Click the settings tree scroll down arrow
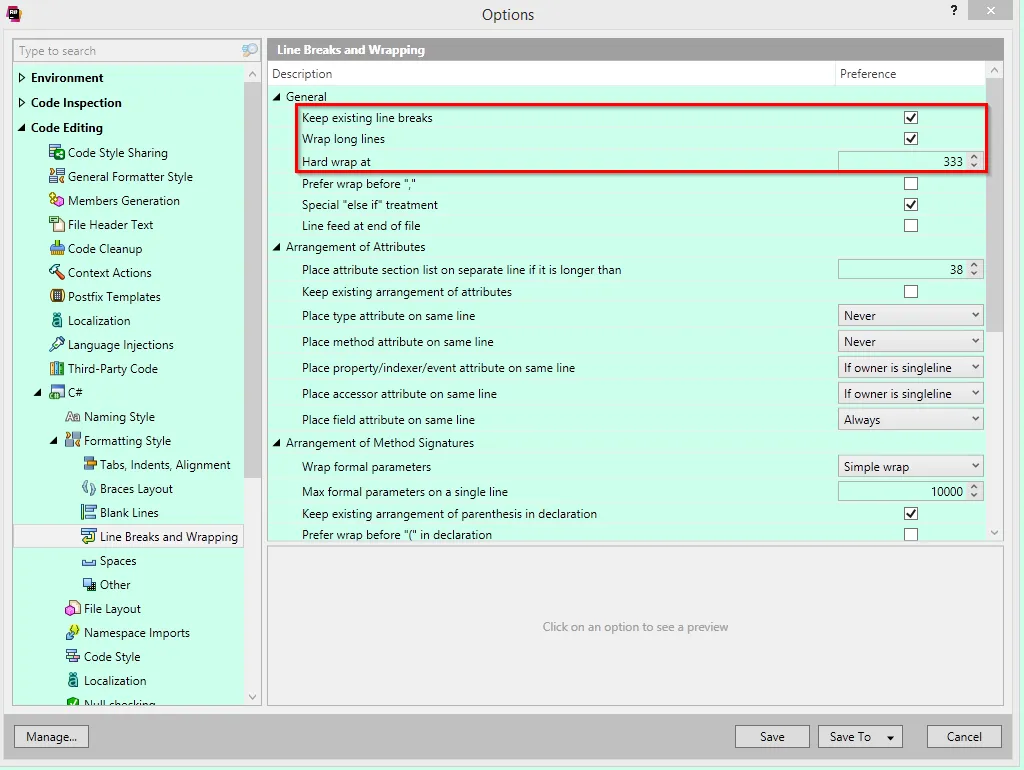This screenshot has height=770, width=1024. (252, 697)
